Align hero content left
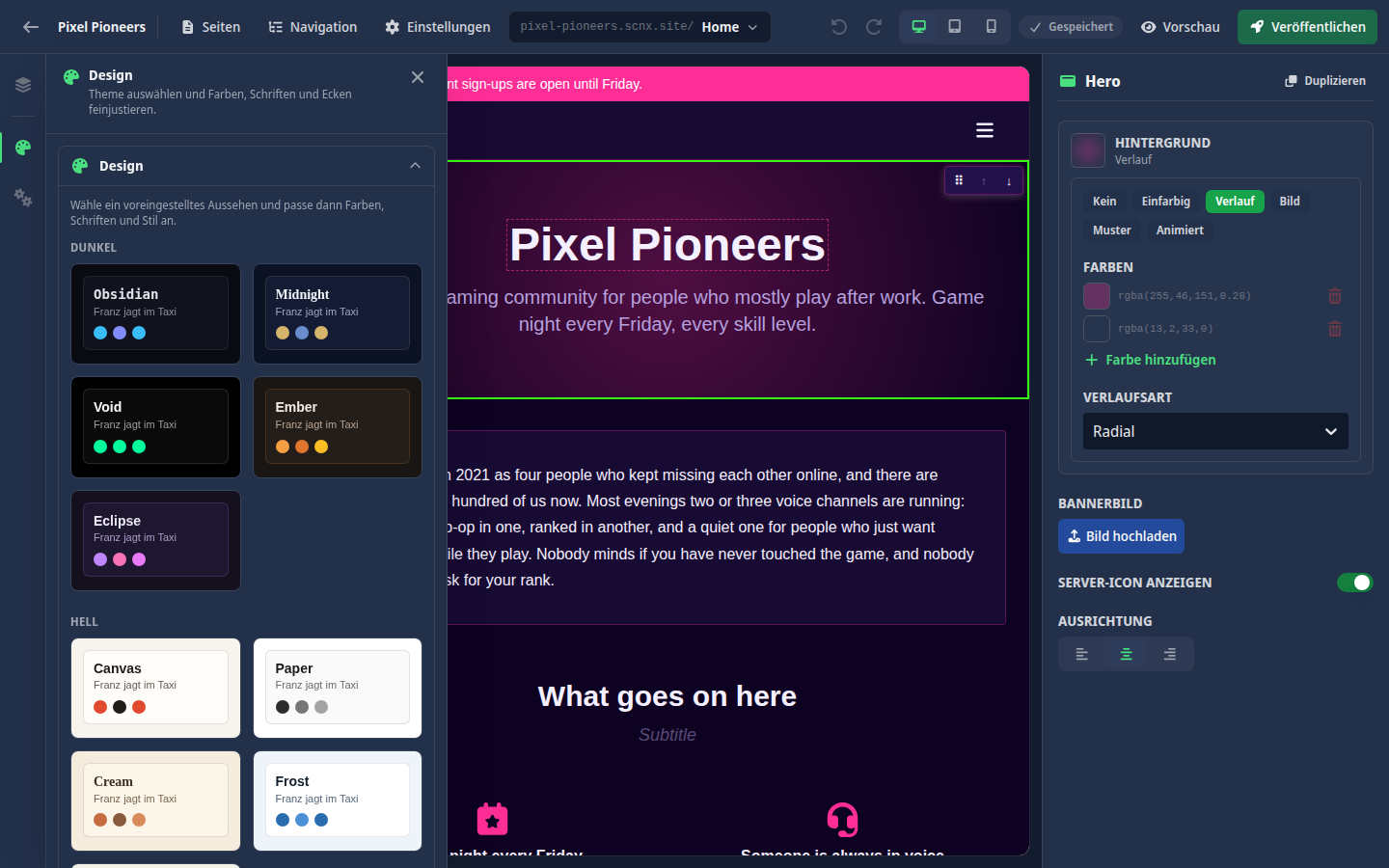Viewport: 1389px width, 868px height. coord(1082,654)
